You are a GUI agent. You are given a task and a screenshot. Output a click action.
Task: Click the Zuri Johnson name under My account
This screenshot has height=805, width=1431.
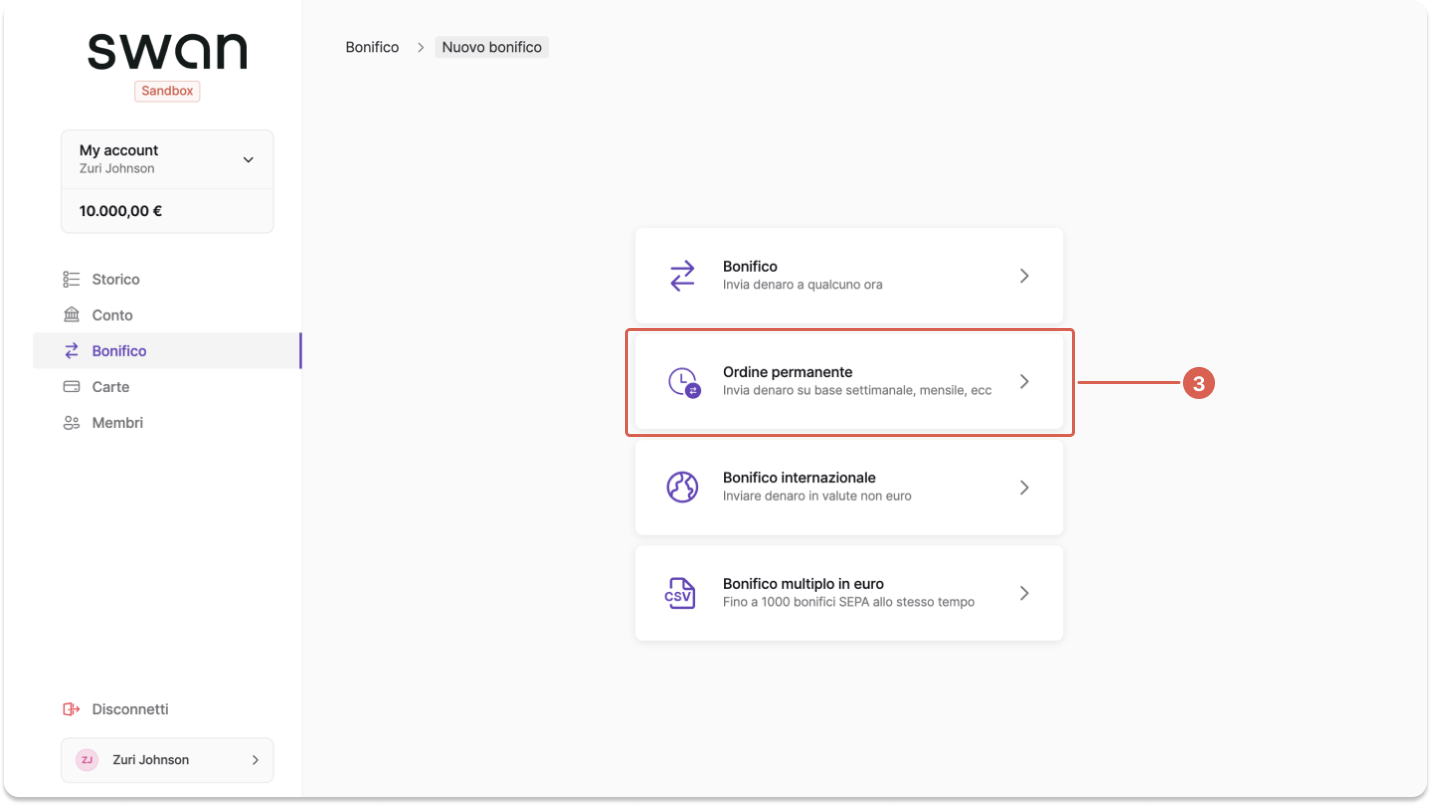[x=117, y=169]
